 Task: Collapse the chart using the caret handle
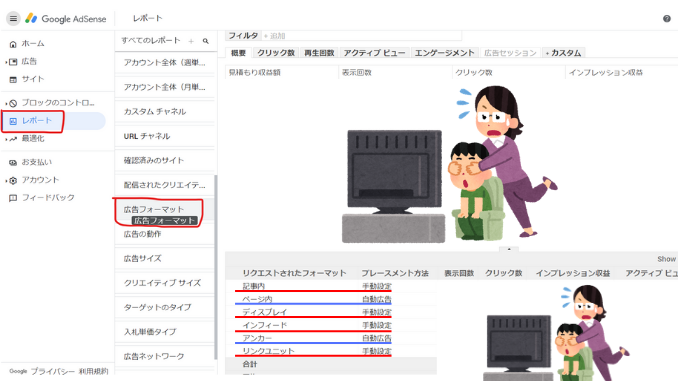[509, 249]
